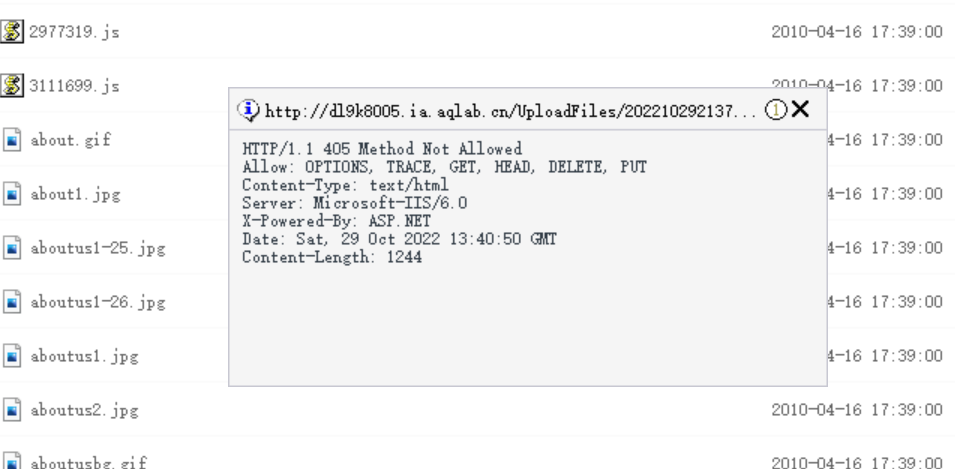
Task: Click the about1.jpg image file icon
Action: [9, 194]
